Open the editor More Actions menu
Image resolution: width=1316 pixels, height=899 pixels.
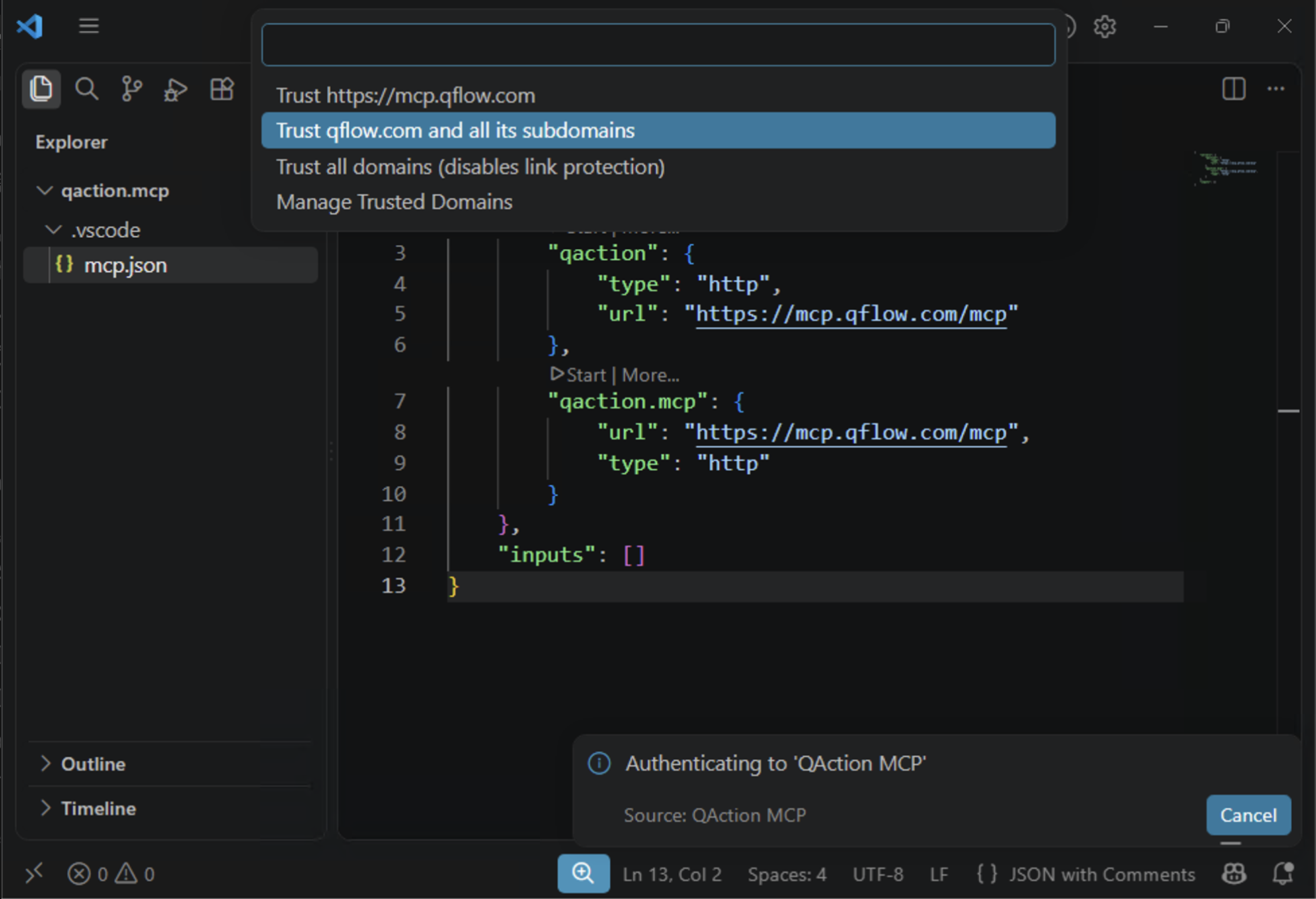click(x=1276, y=89)
